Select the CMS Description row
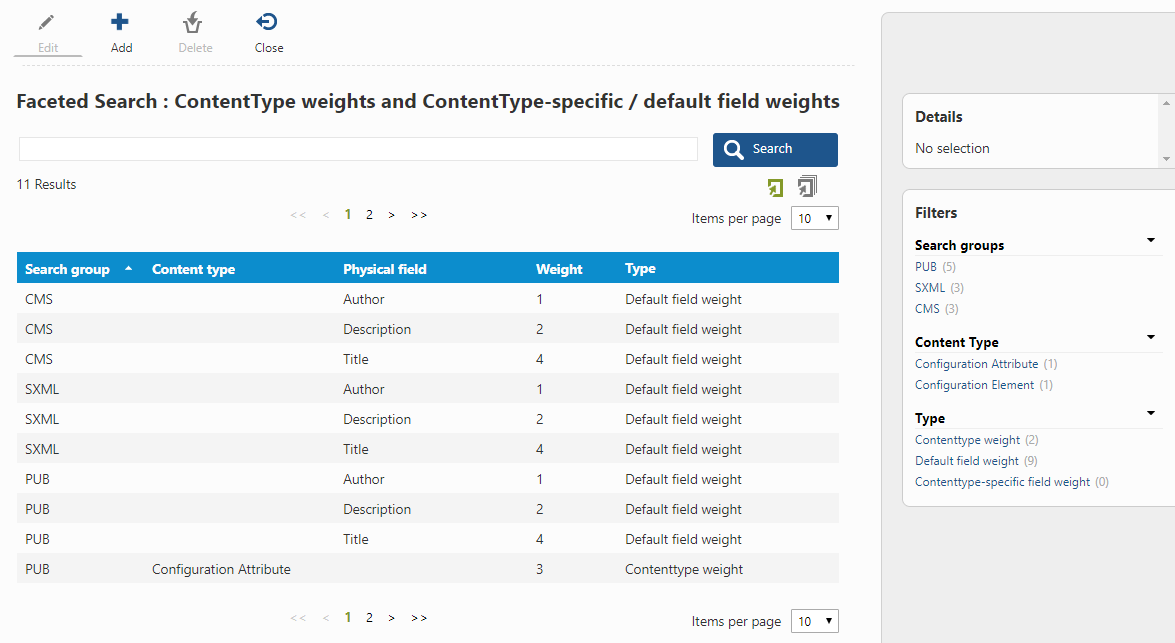Screen dimensions: 1175x643 pyautogui.click(x=428, y=328)
